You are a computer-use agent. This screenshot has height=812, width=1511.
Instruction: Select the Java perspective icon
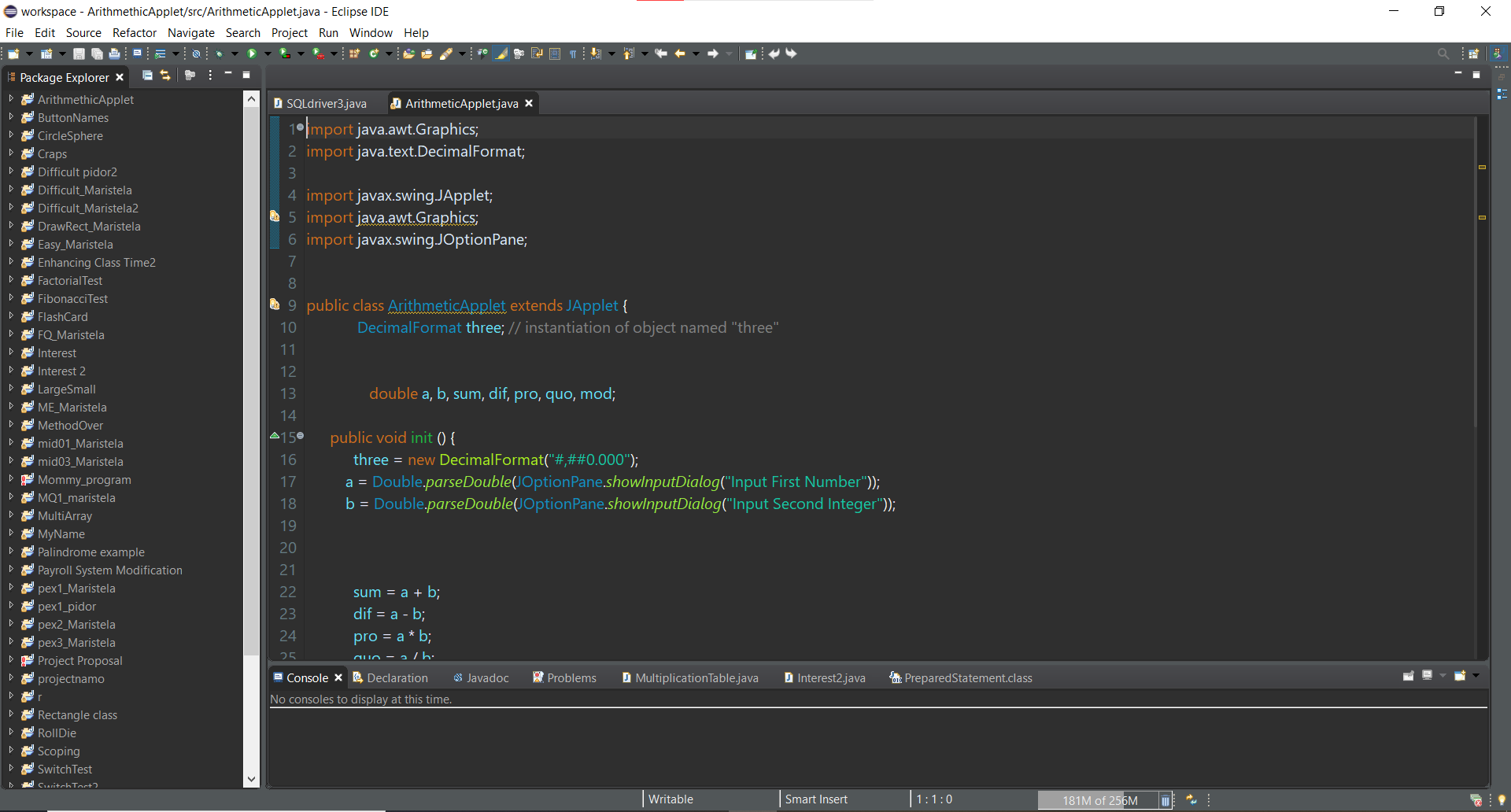click(1498, 54)
